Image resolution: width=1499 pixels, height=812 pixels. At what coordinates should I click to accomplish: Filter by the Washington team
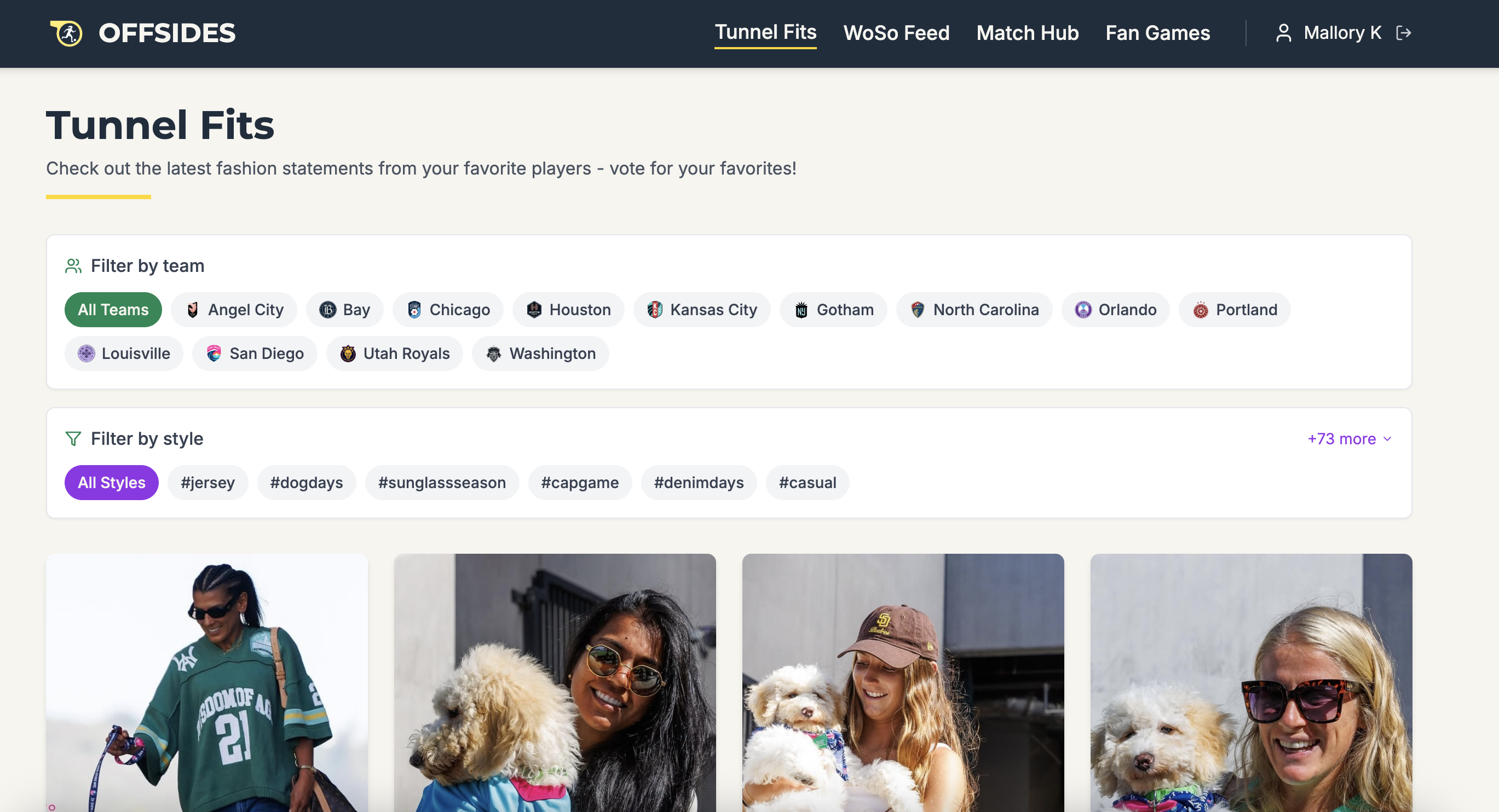[540, 353]
